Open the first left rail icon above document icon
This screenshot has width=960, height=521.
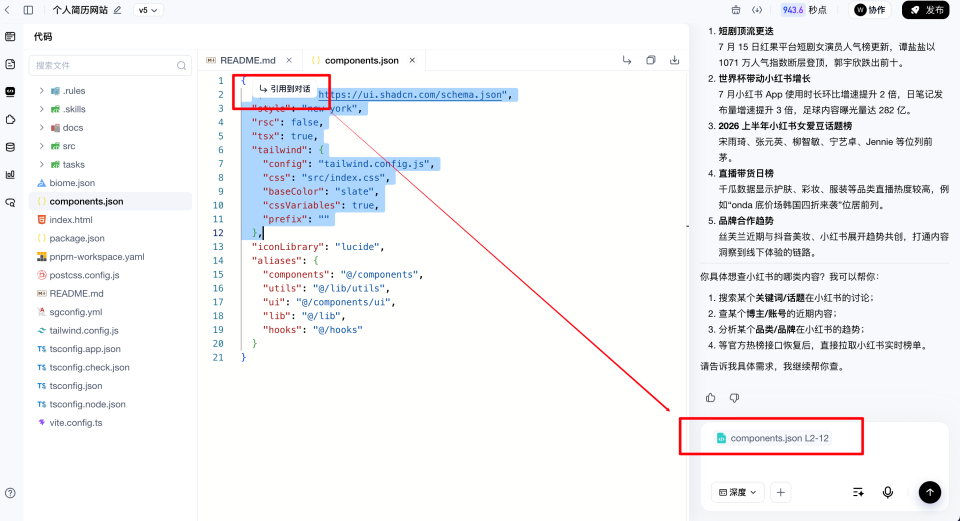coord(10,37)
